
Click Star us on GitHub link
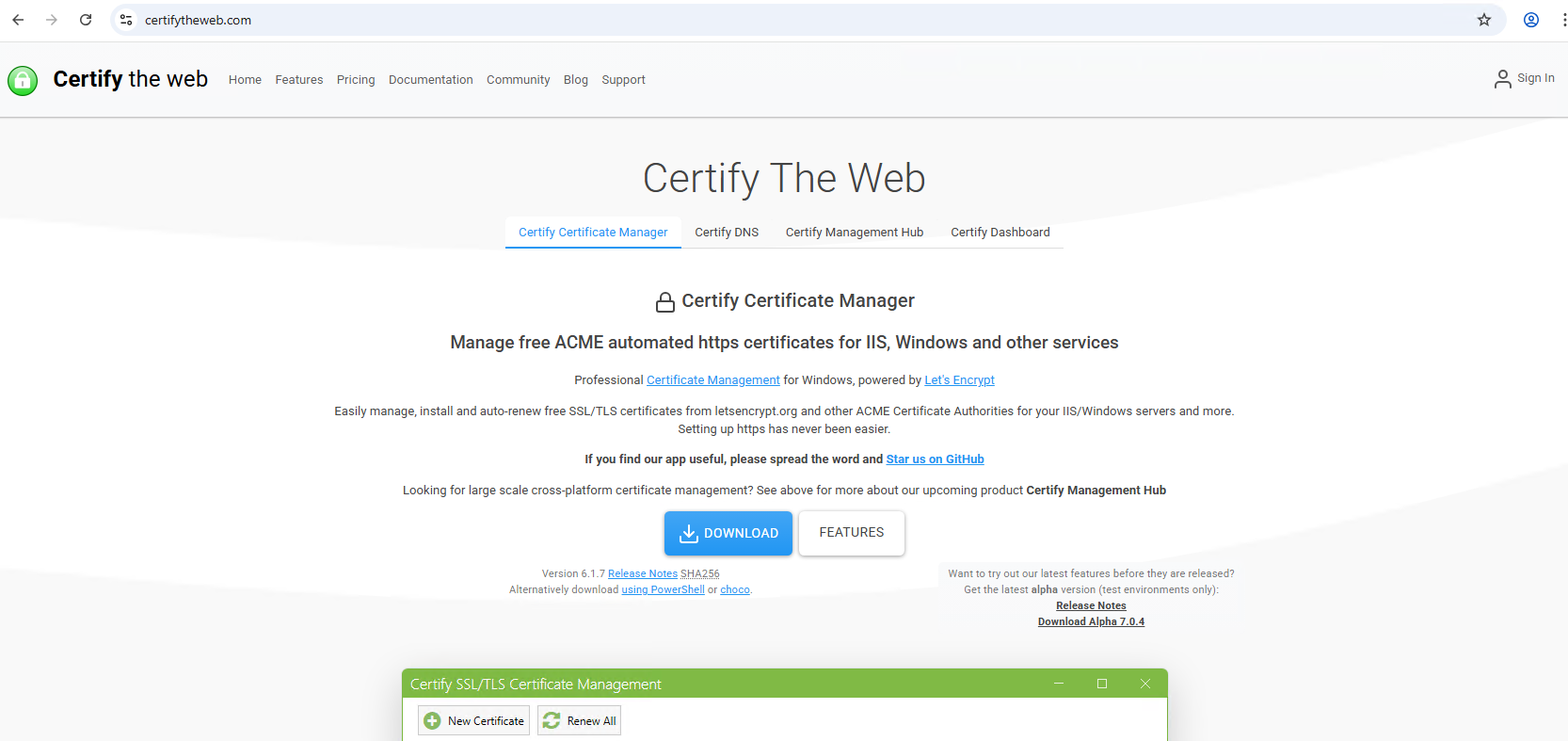[x=935, y=459]
